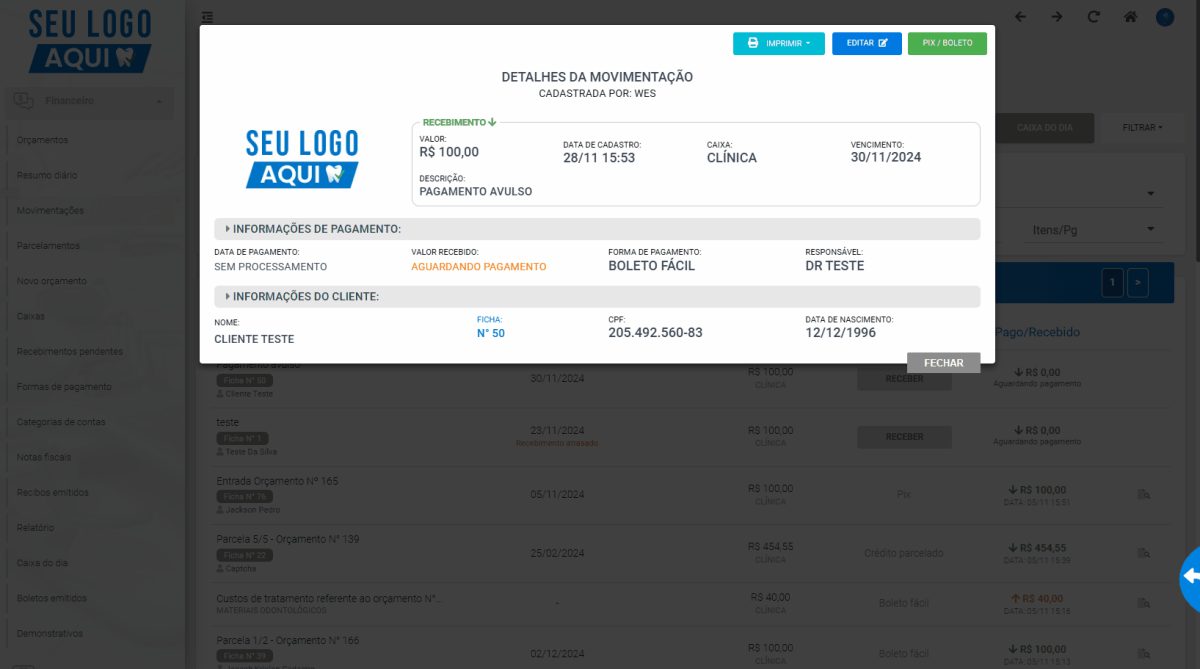This screenshot has height=669, width=1200.
Task: Open the Relatório sidebar item
Action: point(36,527)
